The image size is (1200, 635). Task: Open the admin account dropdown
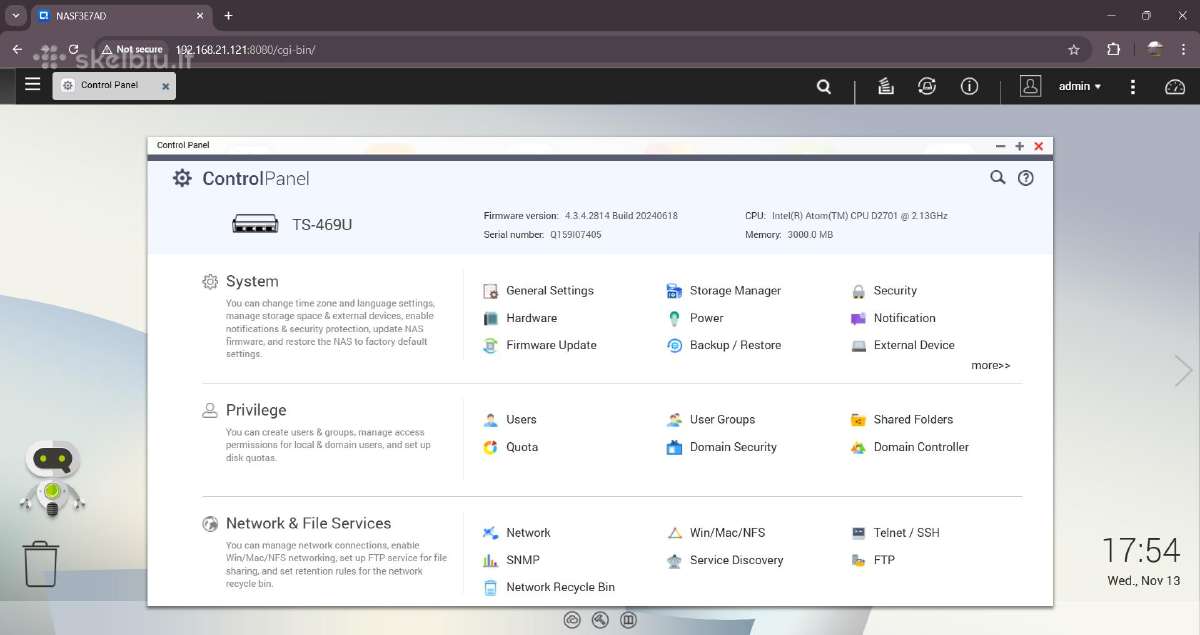(1080, 86)
